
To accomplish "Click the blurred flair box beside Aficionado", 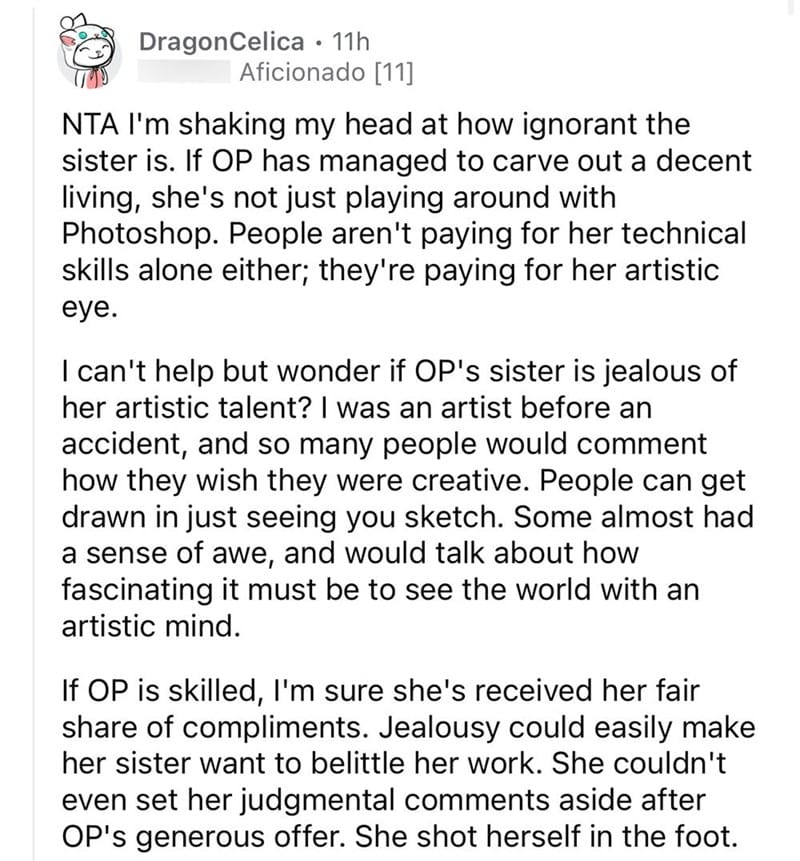I will [184, 72].
